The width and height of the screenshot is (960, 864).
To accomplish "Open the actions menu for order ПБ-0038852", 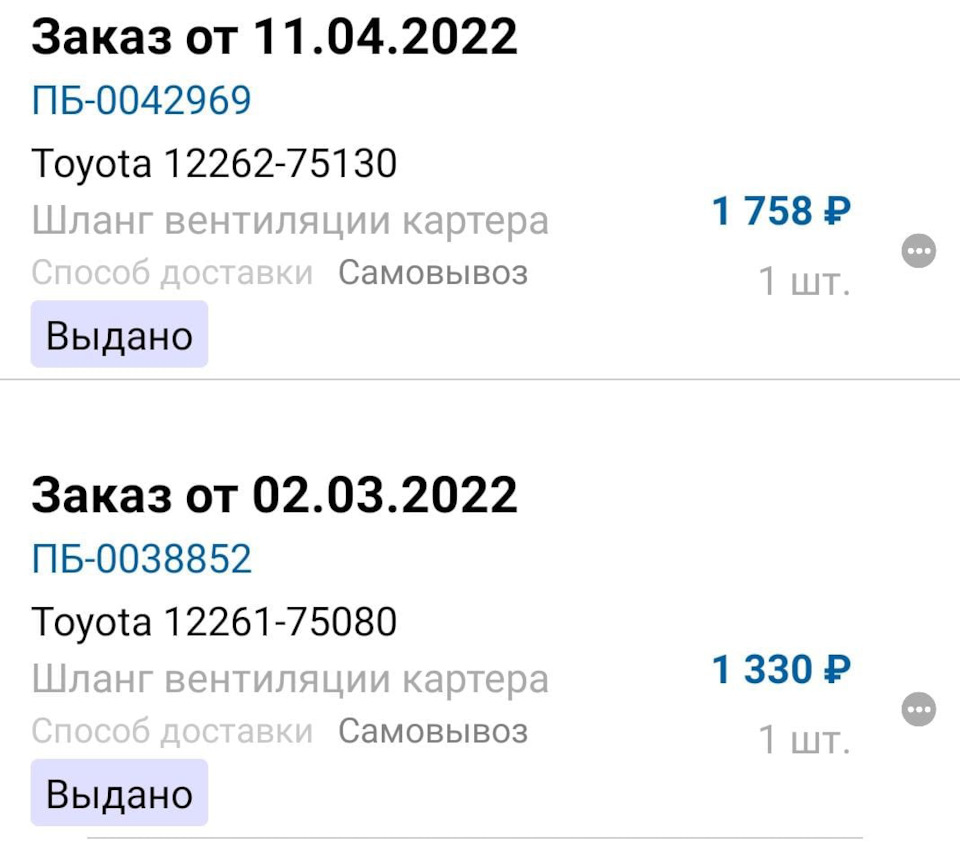I will 919,711.
